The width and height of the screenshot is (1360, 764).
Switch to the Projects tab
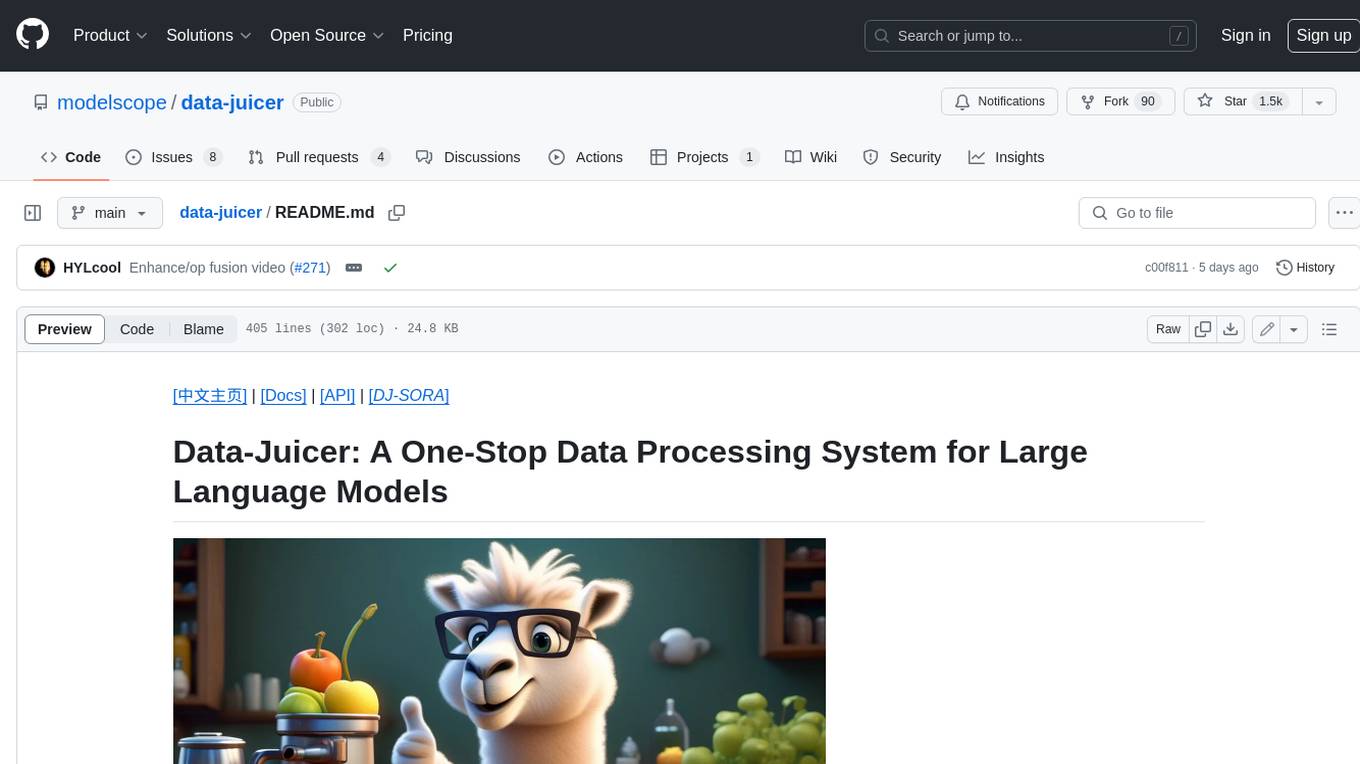[x=704, y=157]
